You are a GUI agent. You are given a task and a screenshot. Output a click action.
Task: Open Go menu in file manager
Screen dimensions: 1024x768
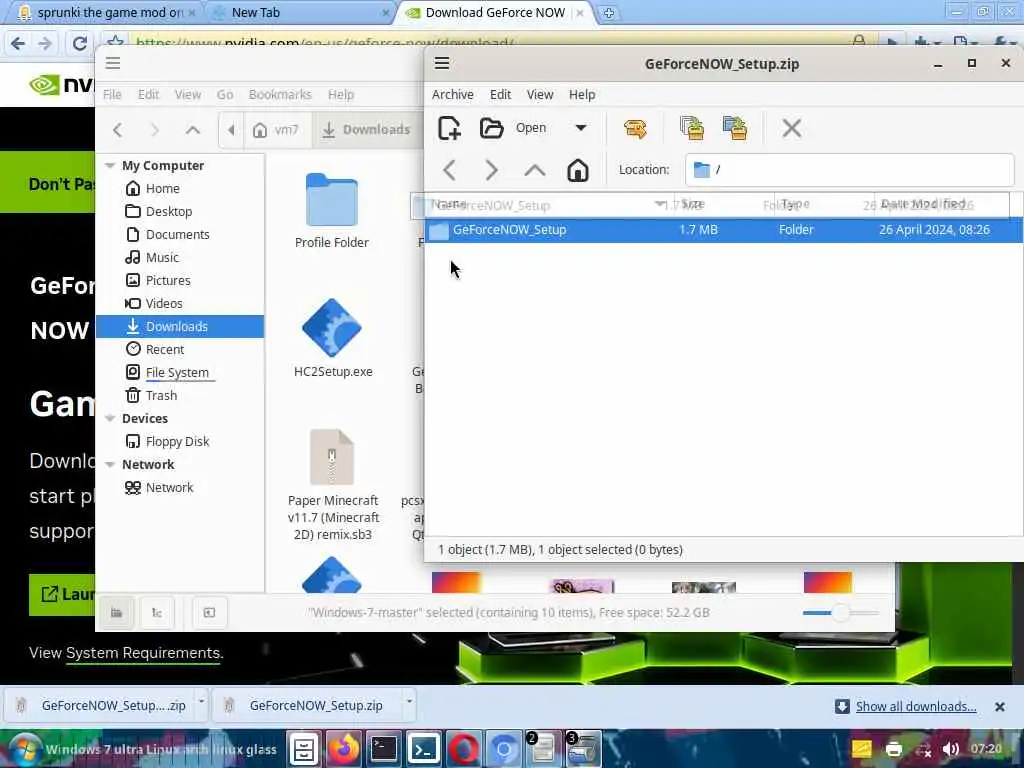click(x=225, y=95)
